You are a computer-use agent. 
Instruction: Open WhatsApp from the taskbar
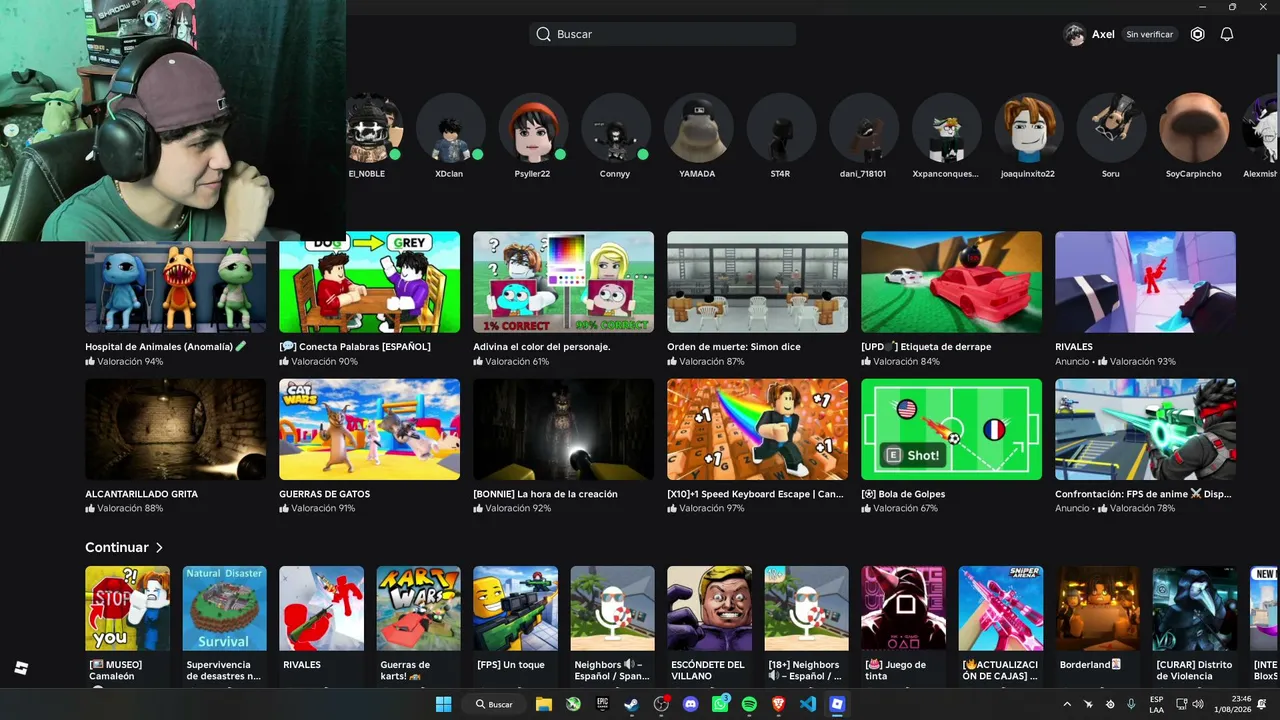(x=720, y=704)
